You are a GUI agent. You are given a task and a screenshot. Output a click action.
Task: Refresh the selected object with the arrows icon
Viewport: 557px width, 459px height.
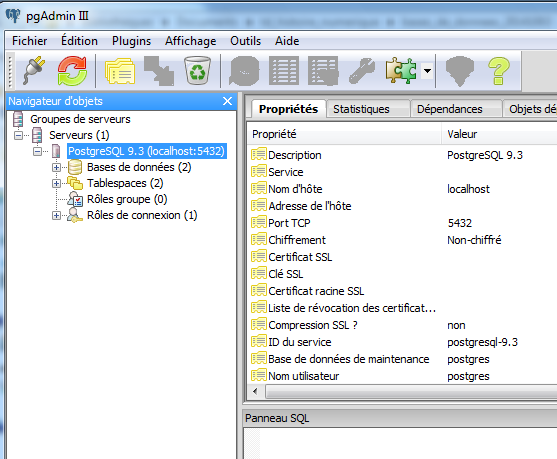click(x=72, y=71)
